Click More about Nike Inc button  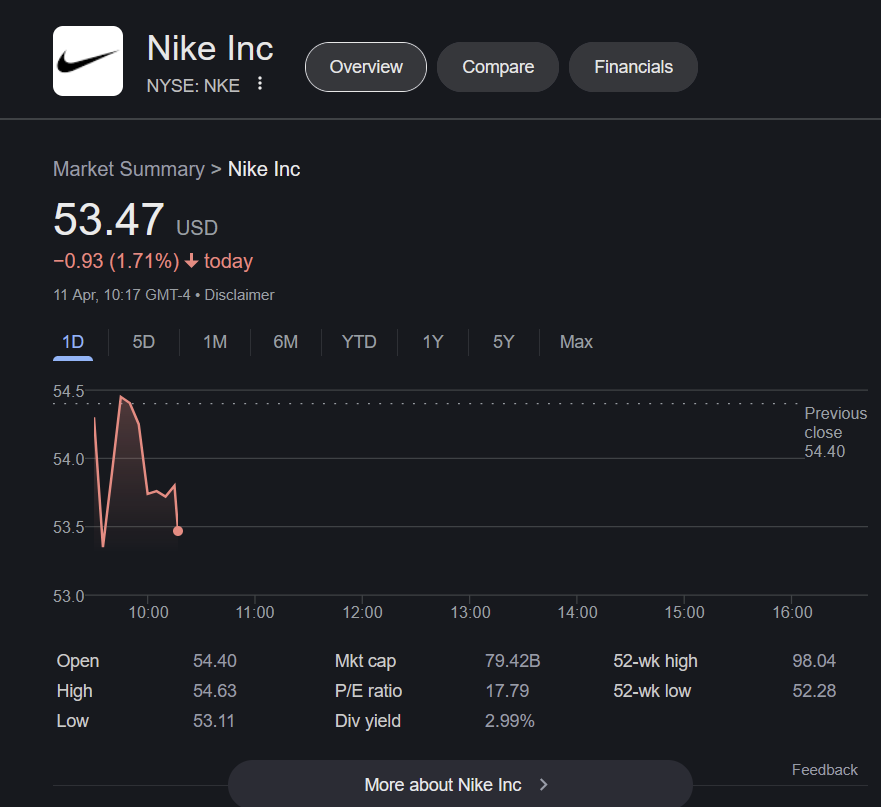(x=460, y=784)
